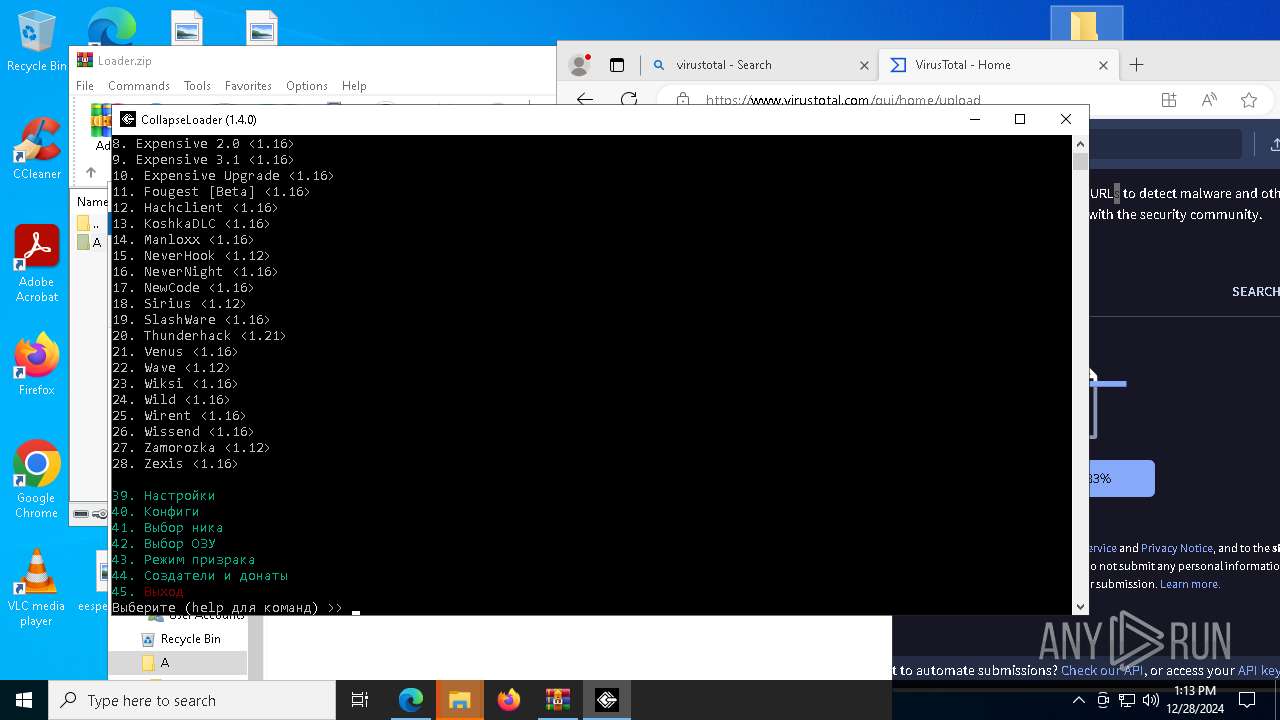
Task: Open VLC media player desktop shortcut
Action: tap(36, 588)
